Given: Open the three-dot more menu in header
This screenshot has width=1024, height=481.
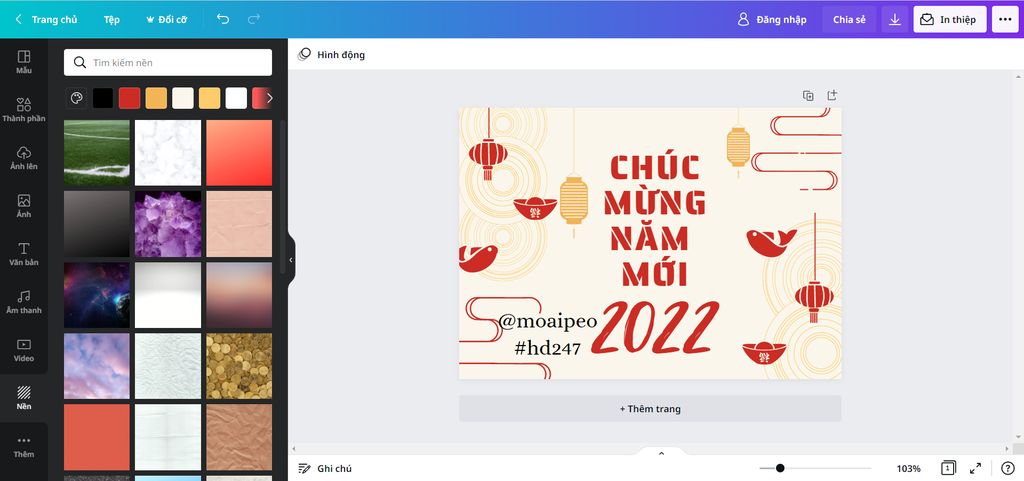Looking at the screenshot, I should (x=1006, y=20).
